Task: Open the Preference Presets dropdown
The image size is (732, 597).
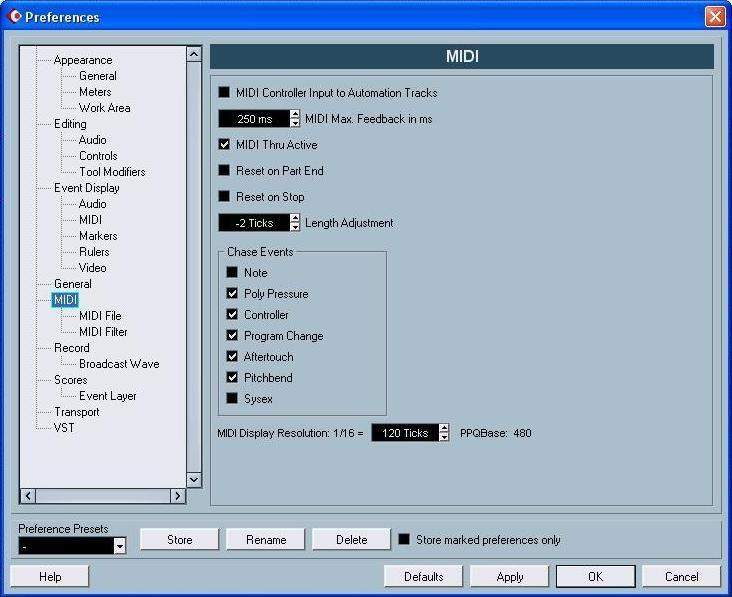Action: (x=120, y=545)
